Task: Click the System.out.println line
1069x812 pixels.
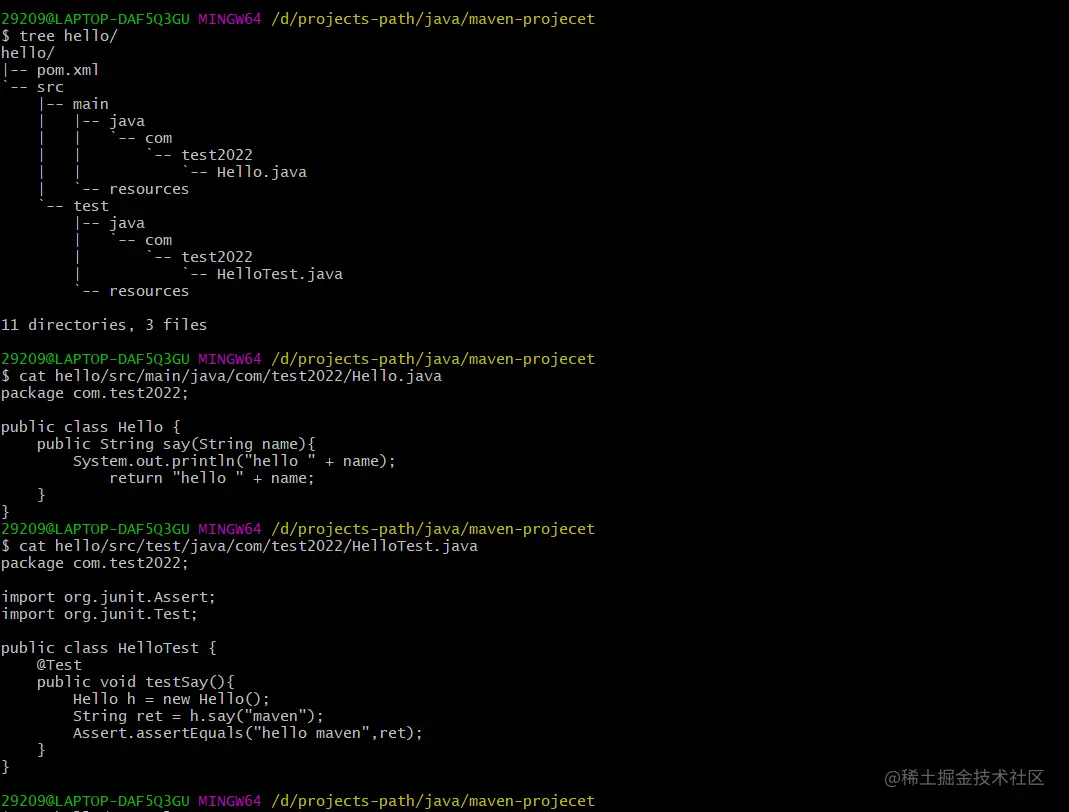Action: (234, 461)
